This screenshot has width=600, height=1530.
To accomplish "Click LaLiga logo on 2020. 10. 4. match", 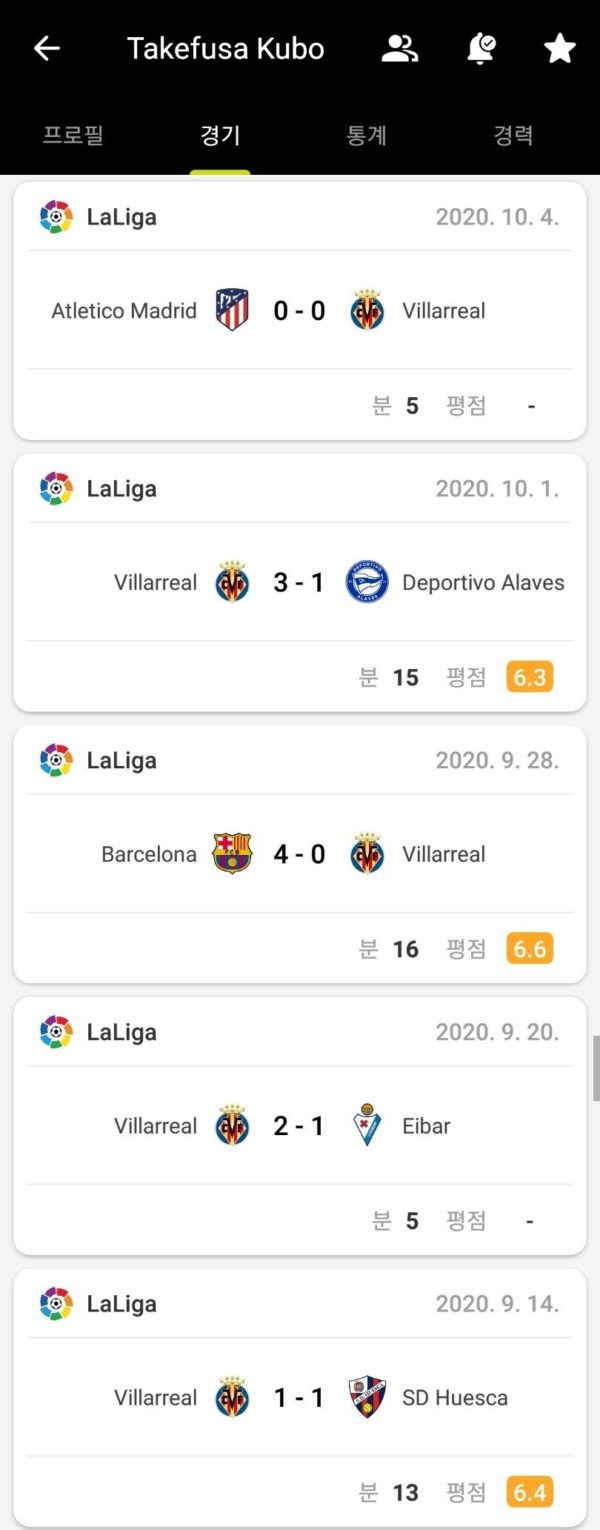I will pyautogui.click(x=56, y=217).
